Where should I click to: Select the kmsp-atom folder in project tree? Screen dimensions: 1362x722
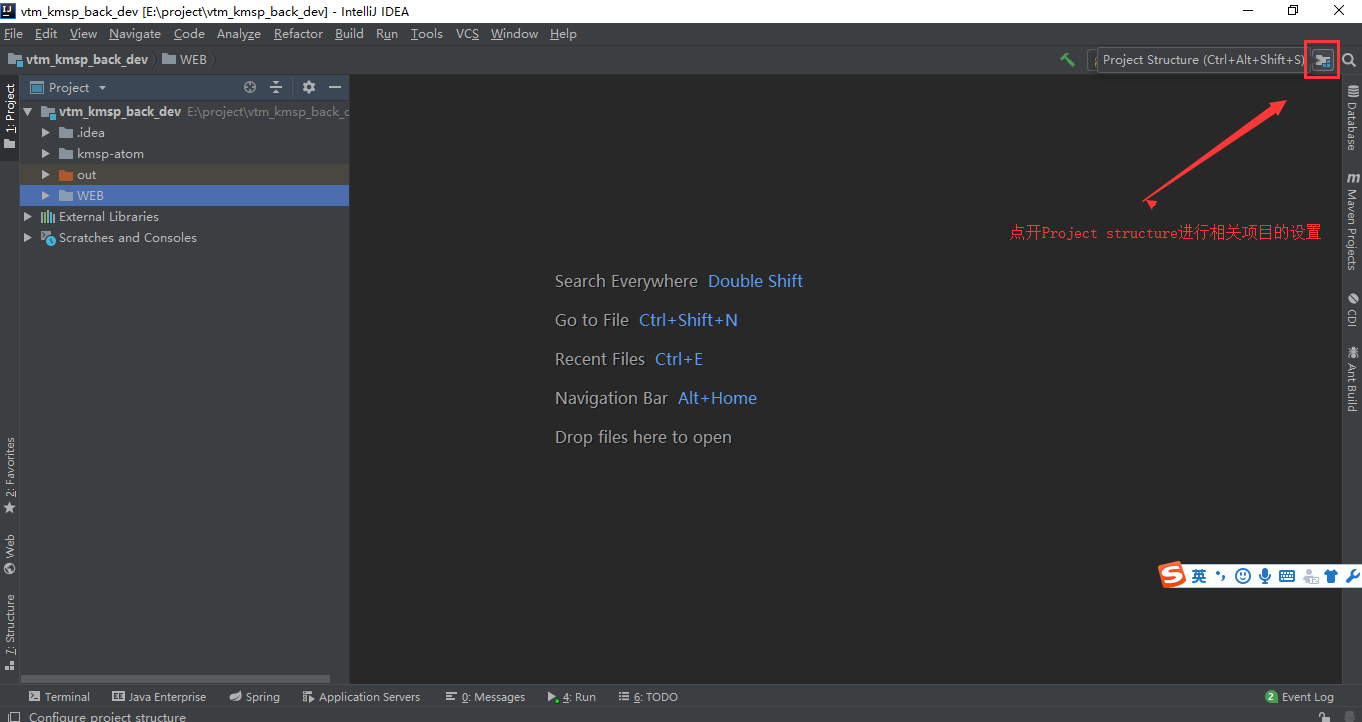110,154
